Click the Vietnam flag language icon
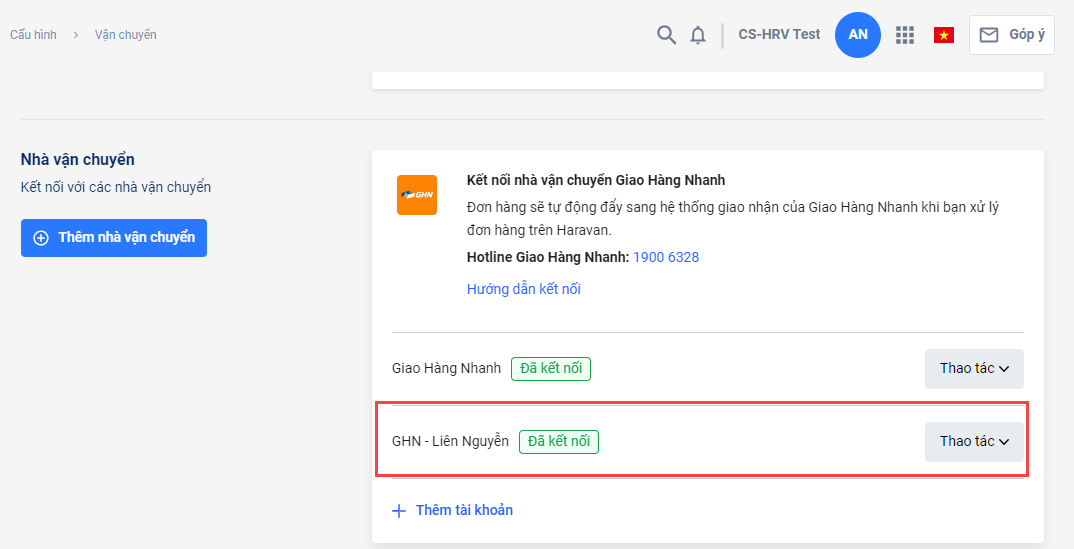Viewport: 1074px width, 549px height. point(943,35)
